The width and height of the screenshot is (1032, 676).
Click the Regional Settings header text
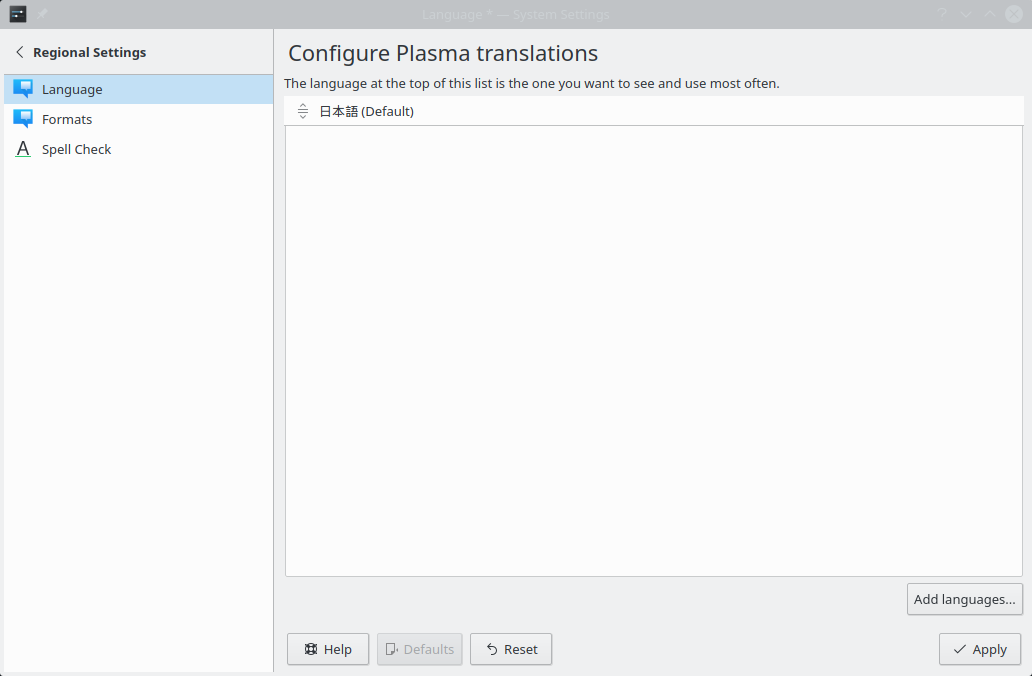(x=90, y=52)
